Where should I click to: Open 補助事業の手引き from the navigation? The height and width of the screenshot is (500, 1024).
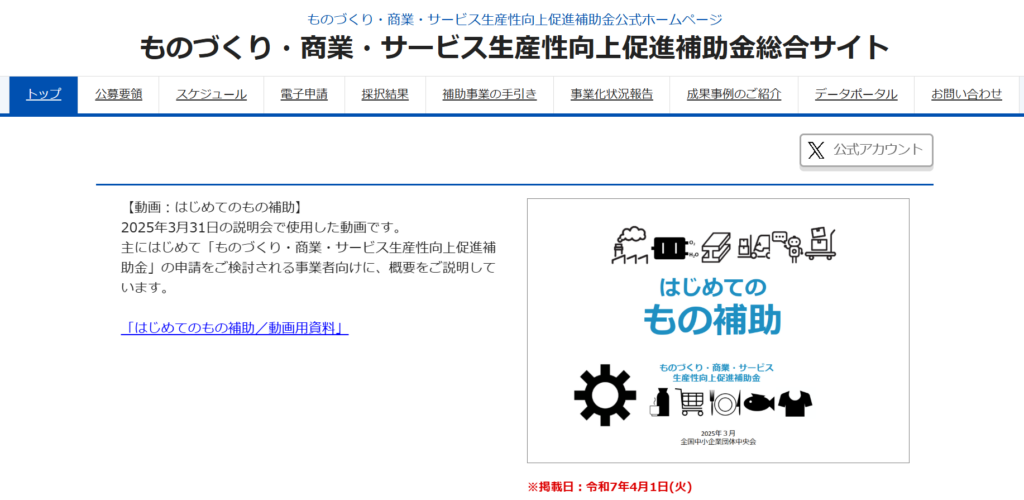[489, 95]
